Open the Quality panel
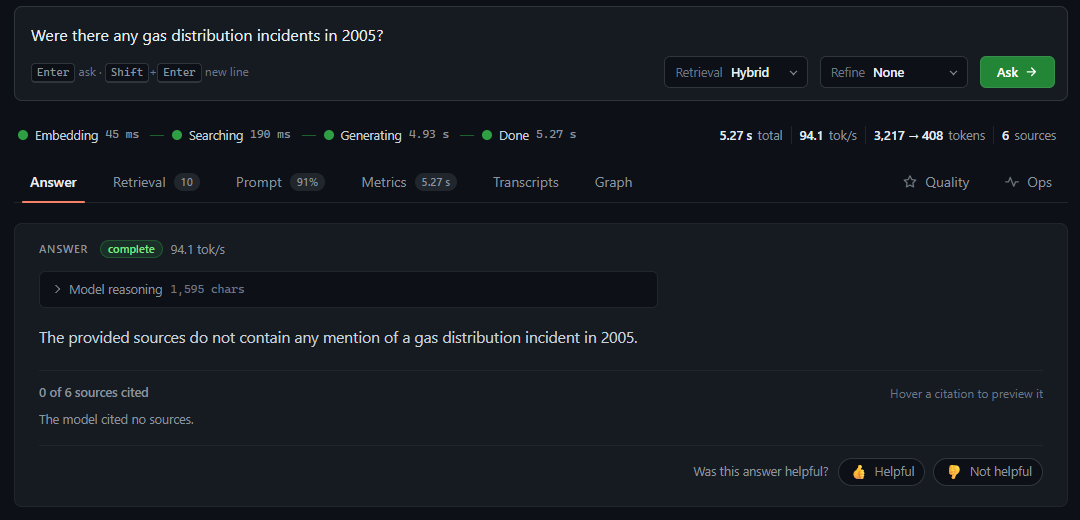 (936, 183)
